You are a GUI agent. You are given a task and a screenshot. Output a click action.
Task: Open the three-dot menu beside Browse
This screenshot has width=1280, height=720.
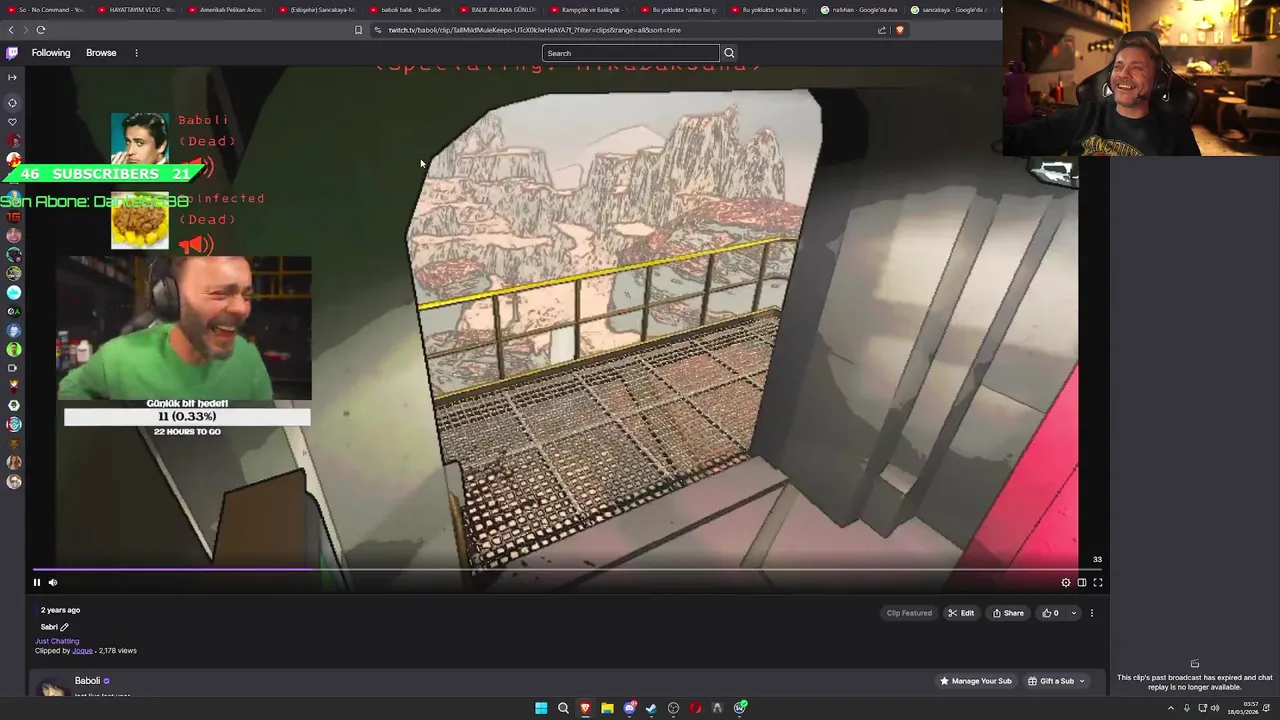pos(136,53)
